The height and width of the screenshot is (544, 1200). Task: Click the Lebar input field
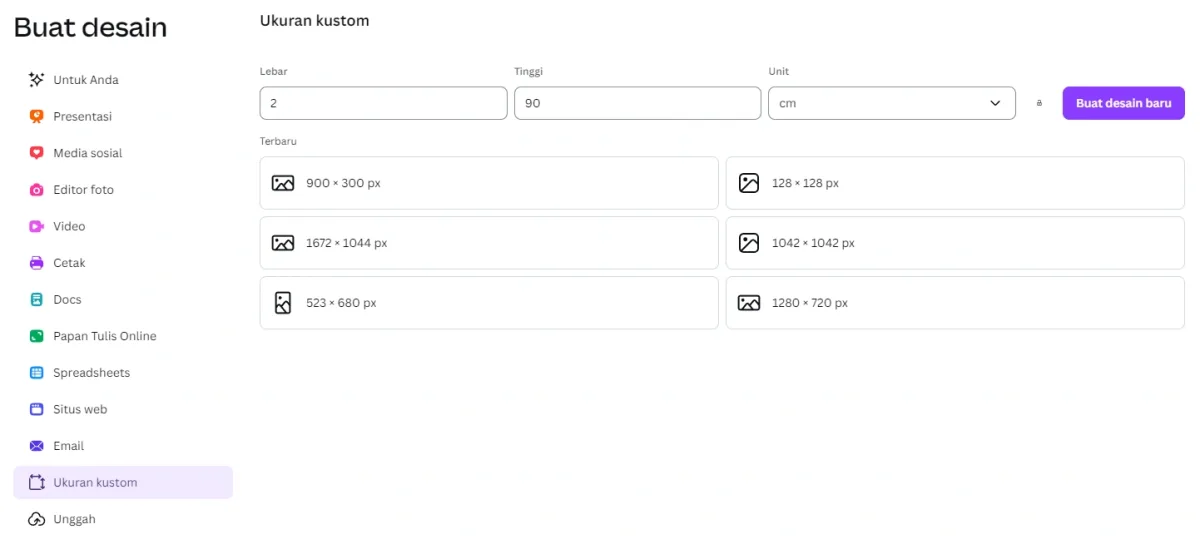point(383,103)
